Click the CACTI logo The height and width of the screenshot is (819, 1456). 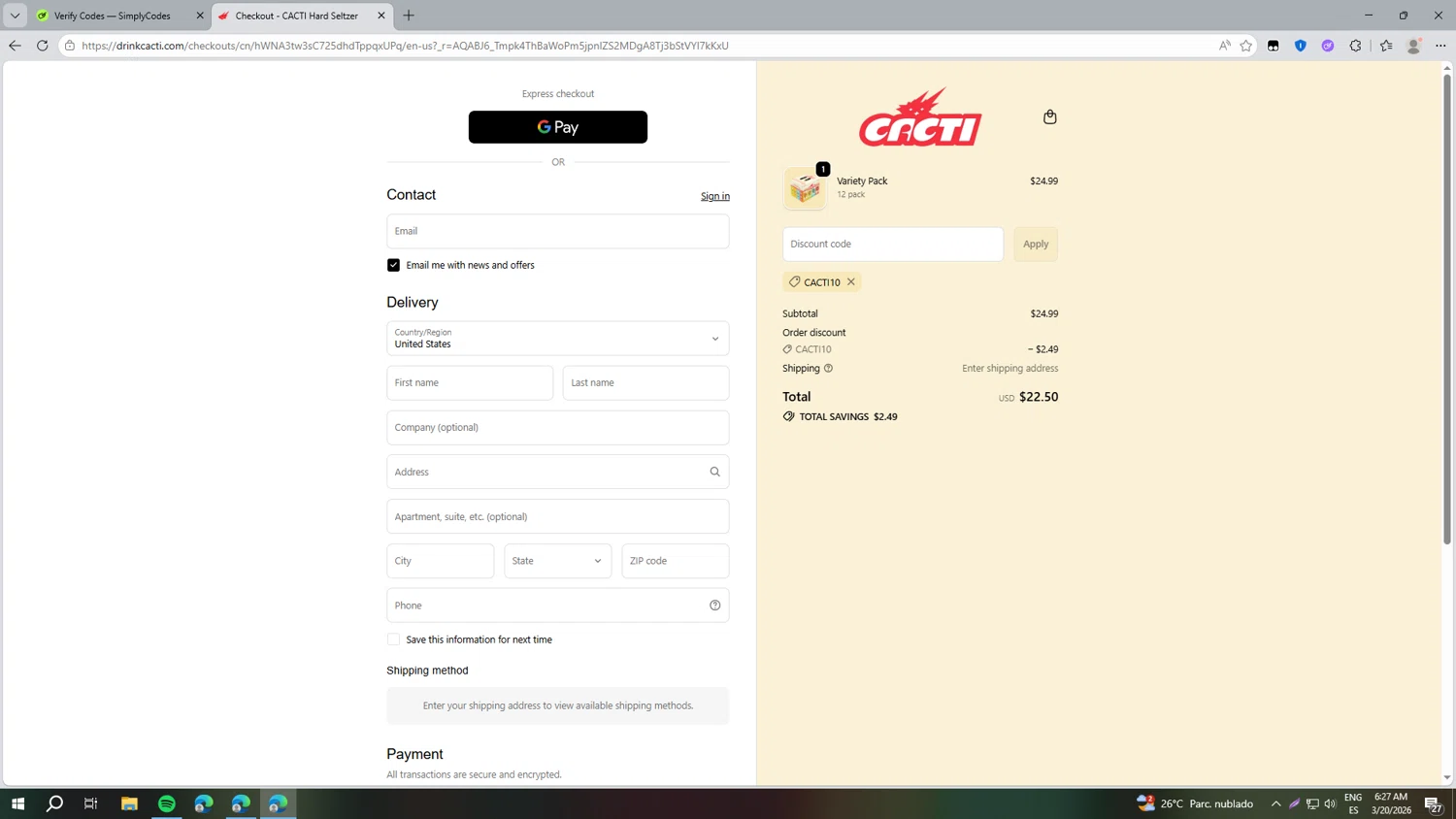coord(920,117)
